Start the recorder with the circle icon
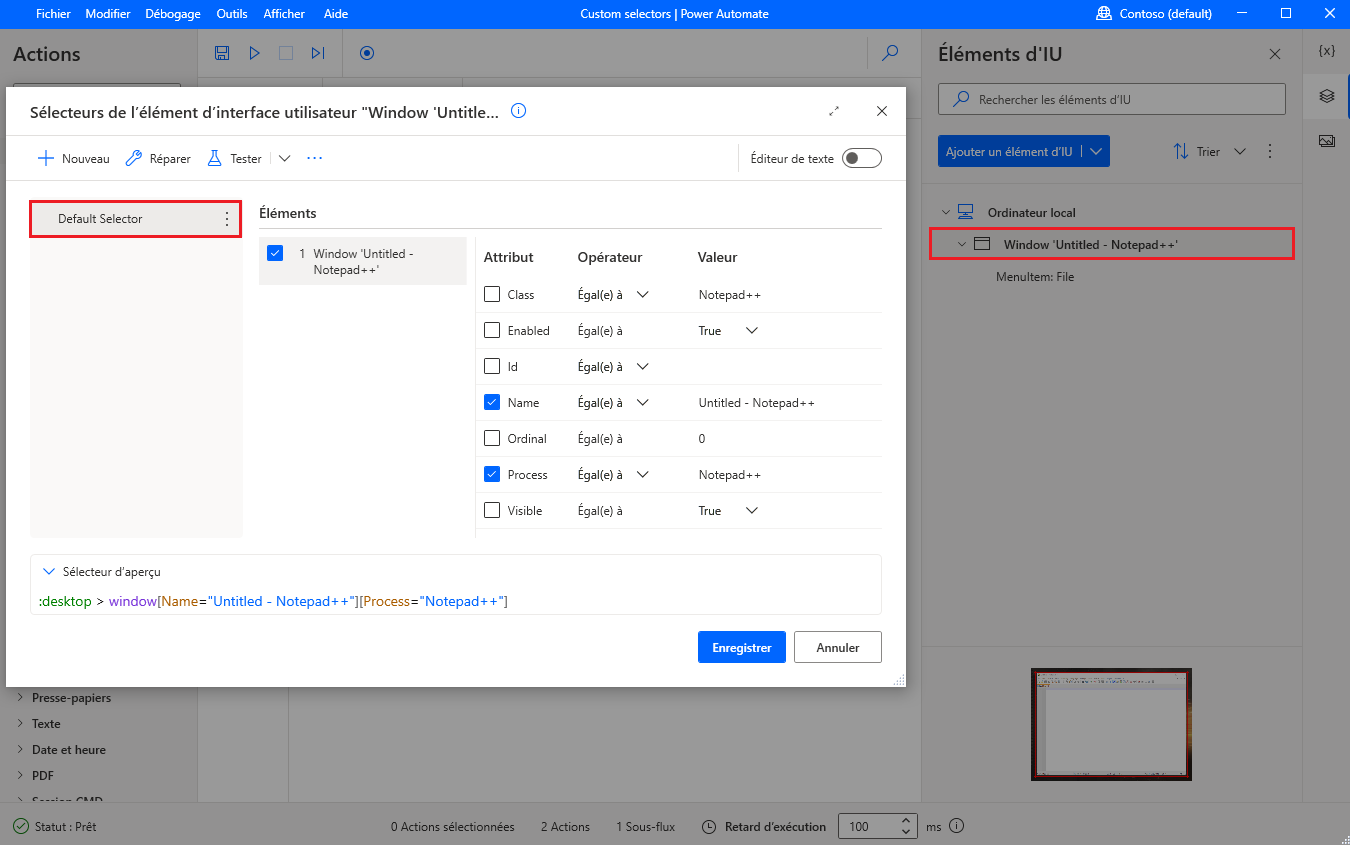 point(366,53)
